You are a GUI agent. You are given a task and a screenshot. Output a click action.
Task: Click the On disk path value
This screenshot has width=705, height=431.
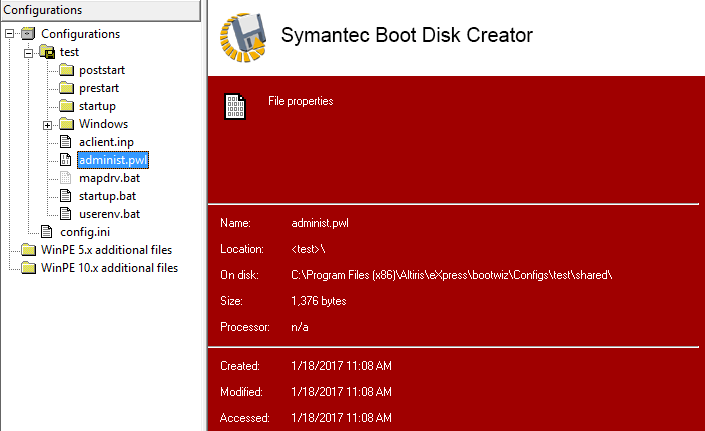tap(451, 275)
